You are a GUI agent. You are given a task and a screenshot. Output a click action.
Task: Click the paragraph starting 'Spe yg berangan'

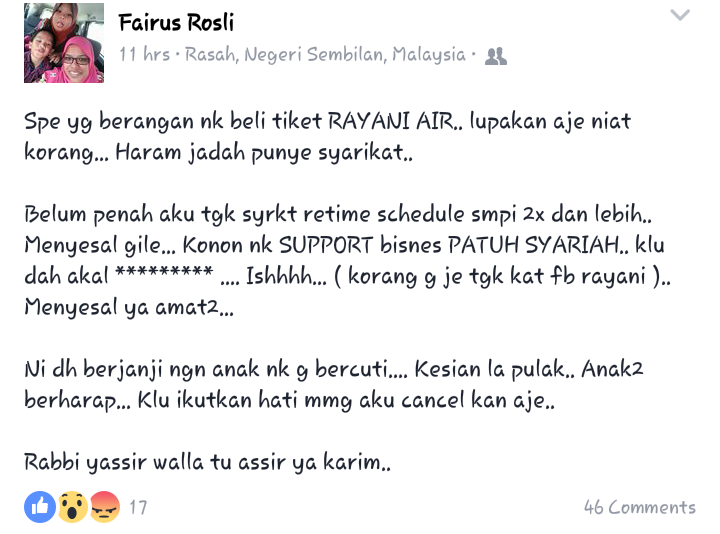[327, 136]
